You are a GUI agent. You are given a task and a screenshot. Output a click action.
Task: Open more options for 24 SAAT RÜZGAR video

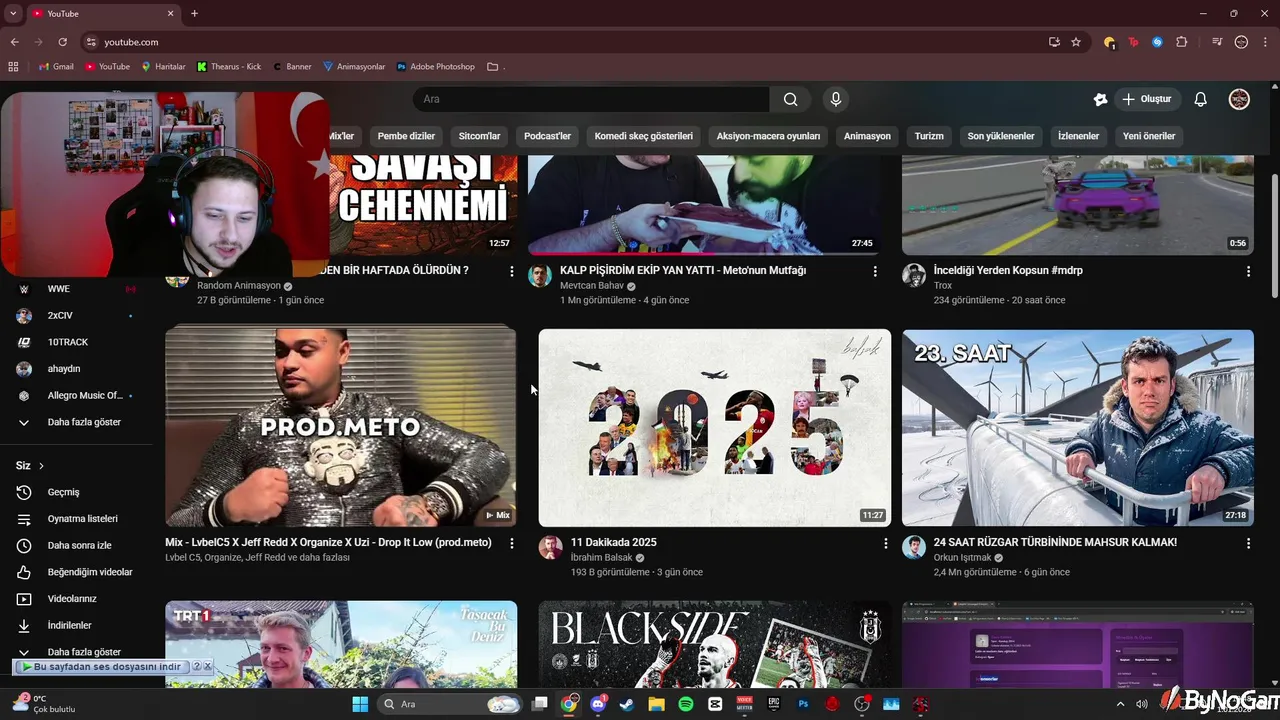click(x=1248, y=543)
